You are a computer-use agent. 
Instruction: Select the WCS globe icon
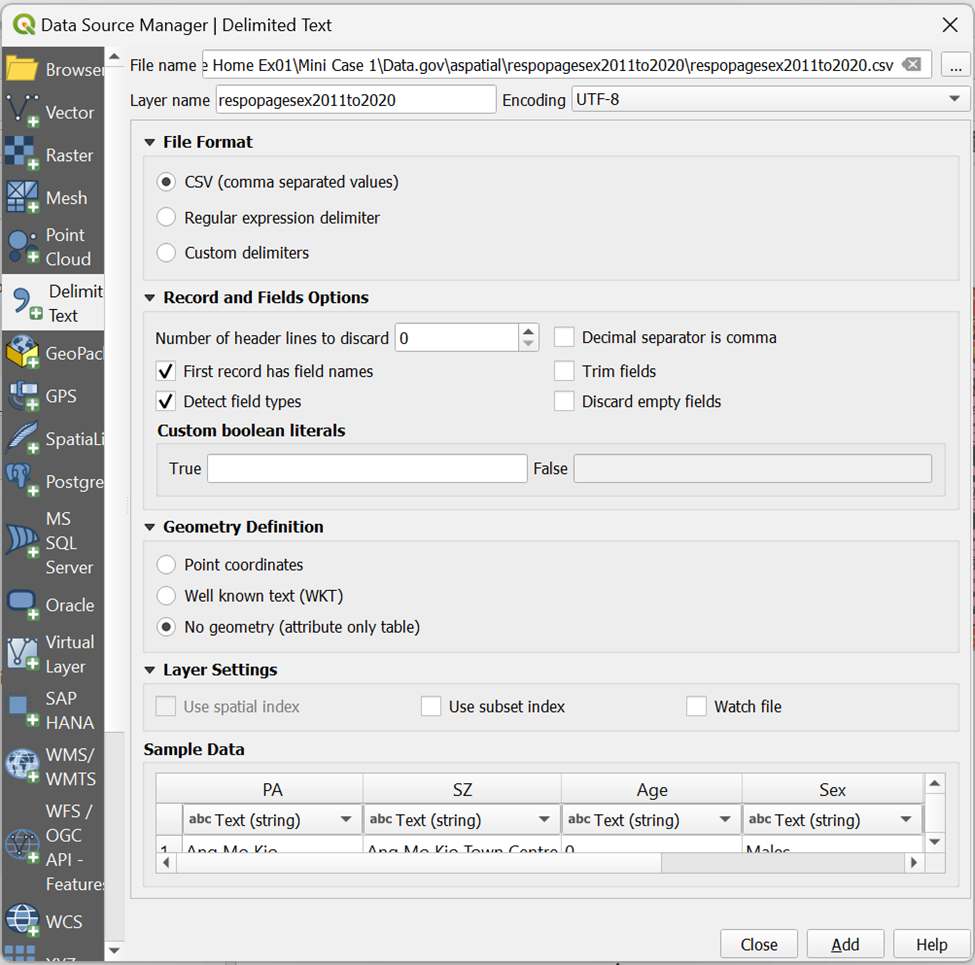(x=22, y=921)
